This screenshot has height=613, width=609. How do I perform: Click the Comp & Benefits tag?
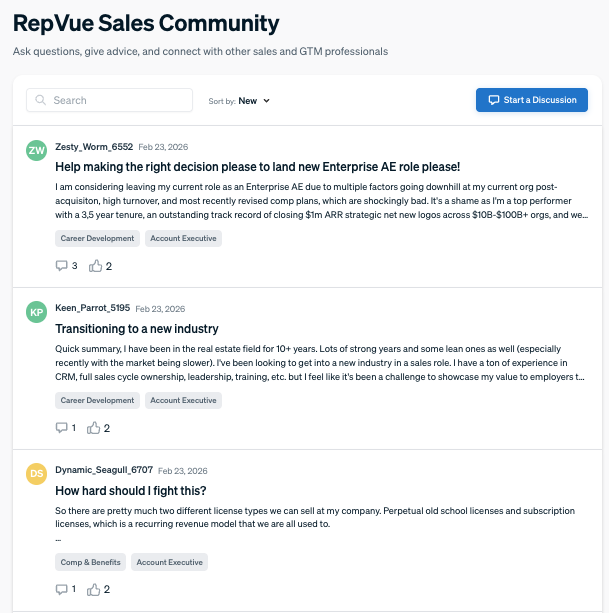tap(90, 562)
